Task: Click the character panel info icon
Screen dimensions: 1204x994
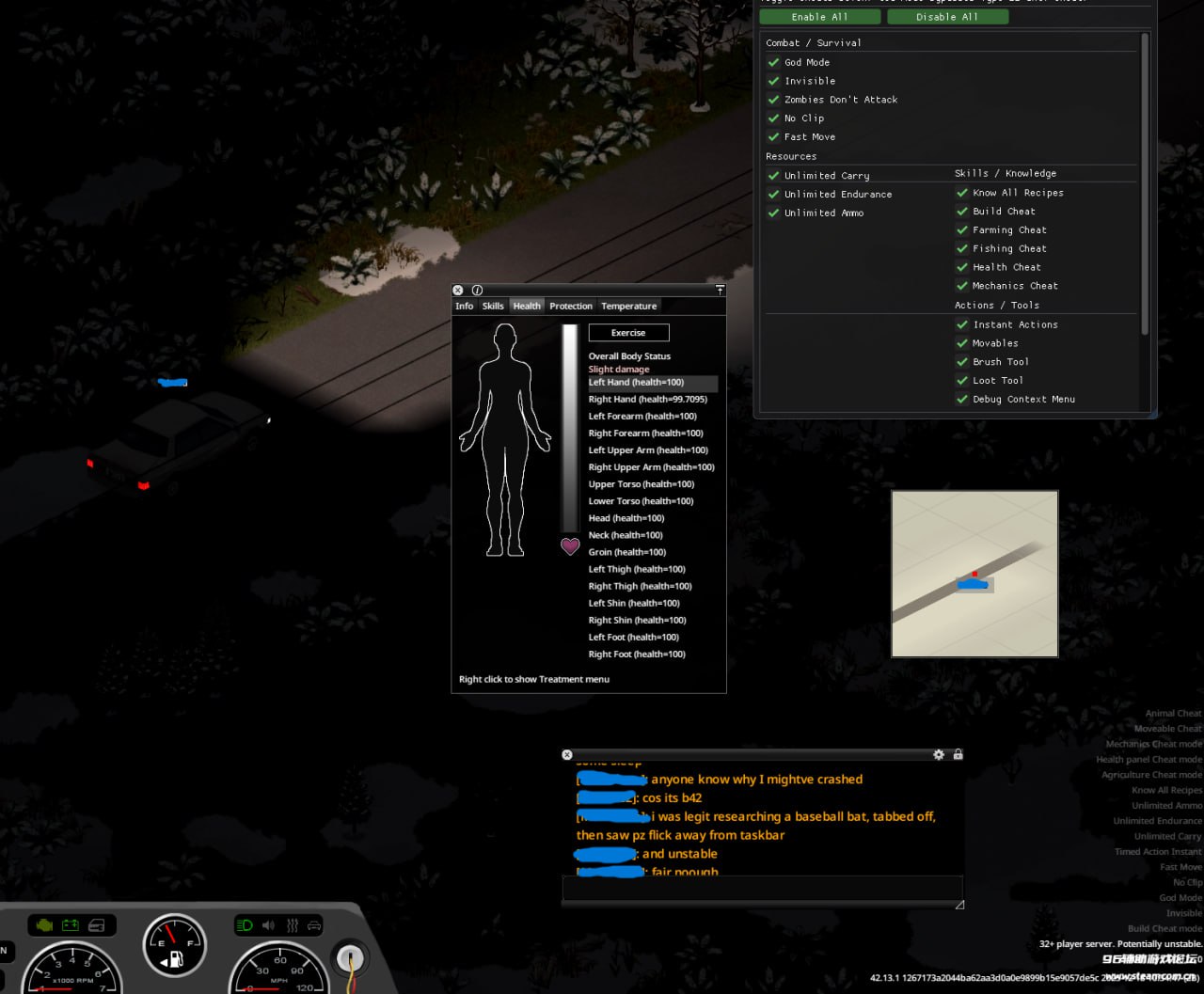Action: (x=477, y=291)
